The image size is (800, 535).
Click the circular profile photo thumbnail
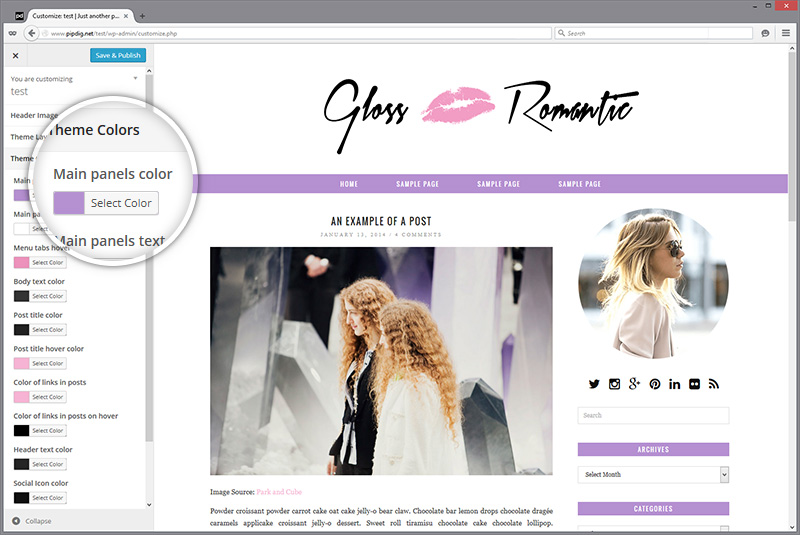click(653, 283)
